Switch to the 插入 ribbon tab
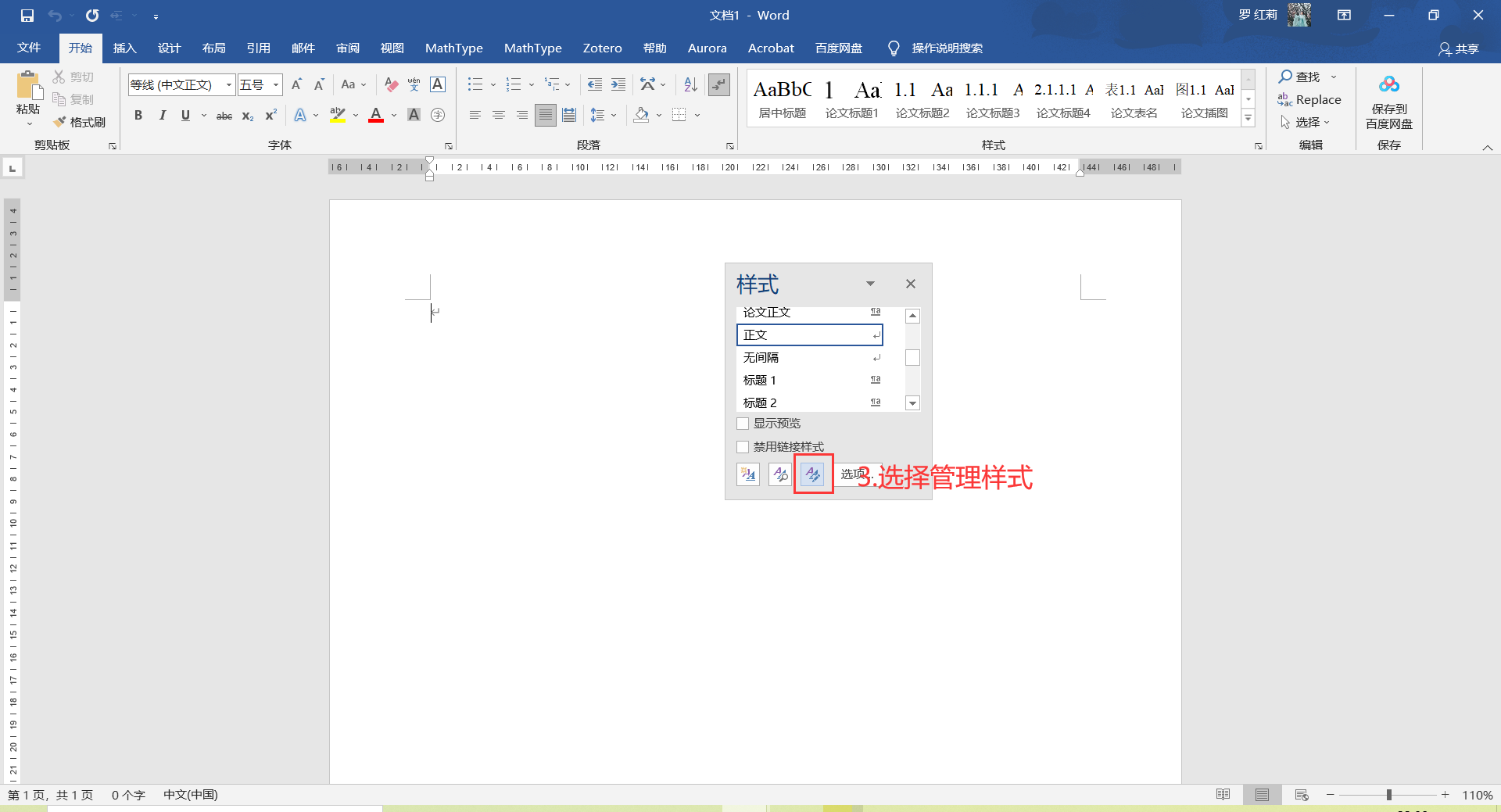Viewport: 1501px width, 812px height. [124, 48]
